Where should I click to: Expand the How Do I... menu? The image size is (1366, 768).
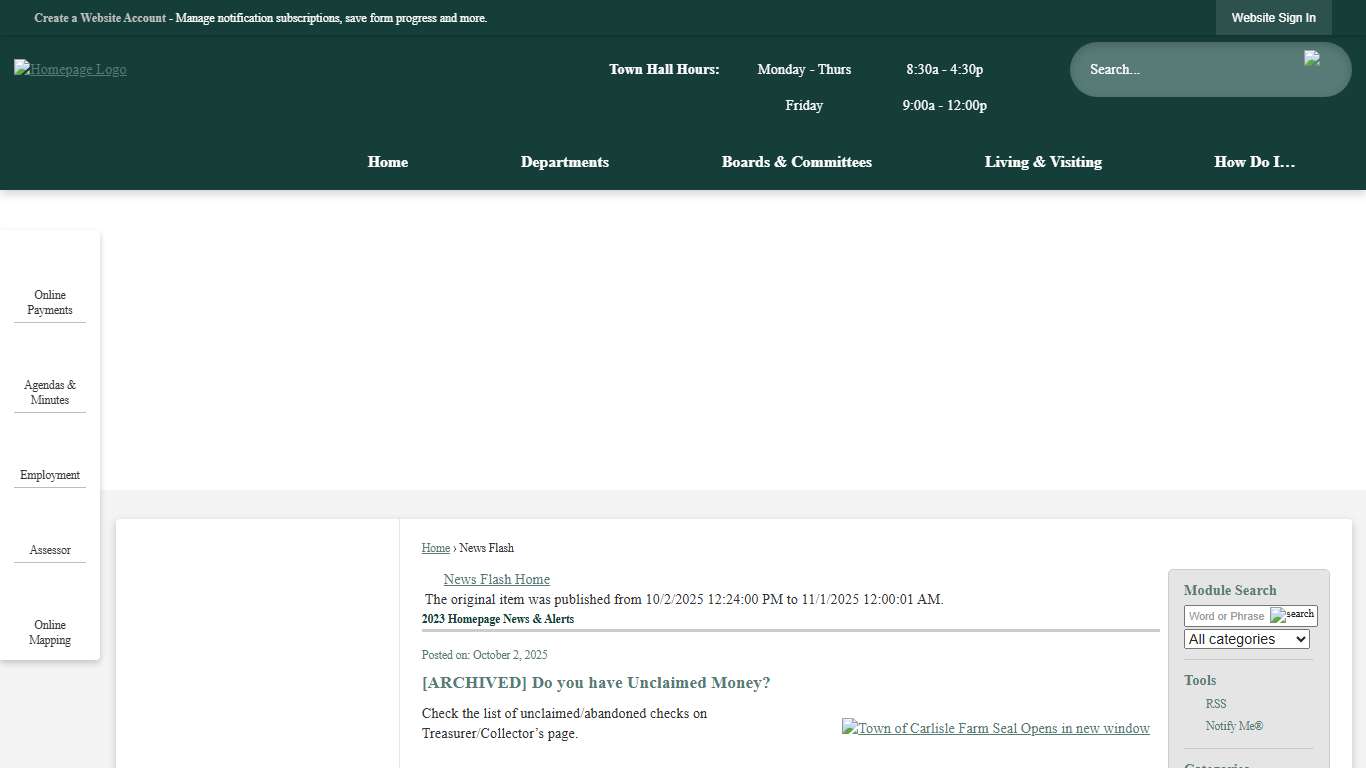1254,162
